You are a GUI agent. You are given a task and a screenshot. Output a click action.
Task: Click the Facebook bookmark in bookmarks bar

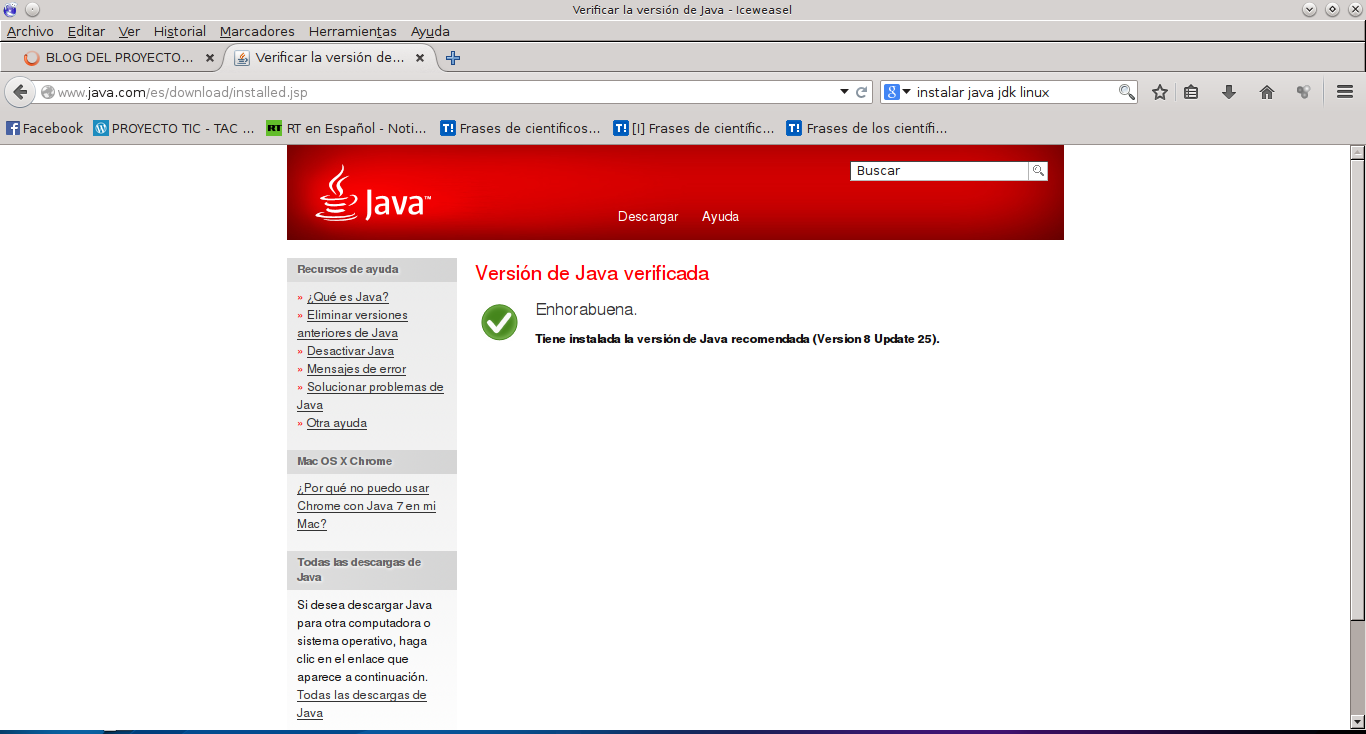pos(45,128)
